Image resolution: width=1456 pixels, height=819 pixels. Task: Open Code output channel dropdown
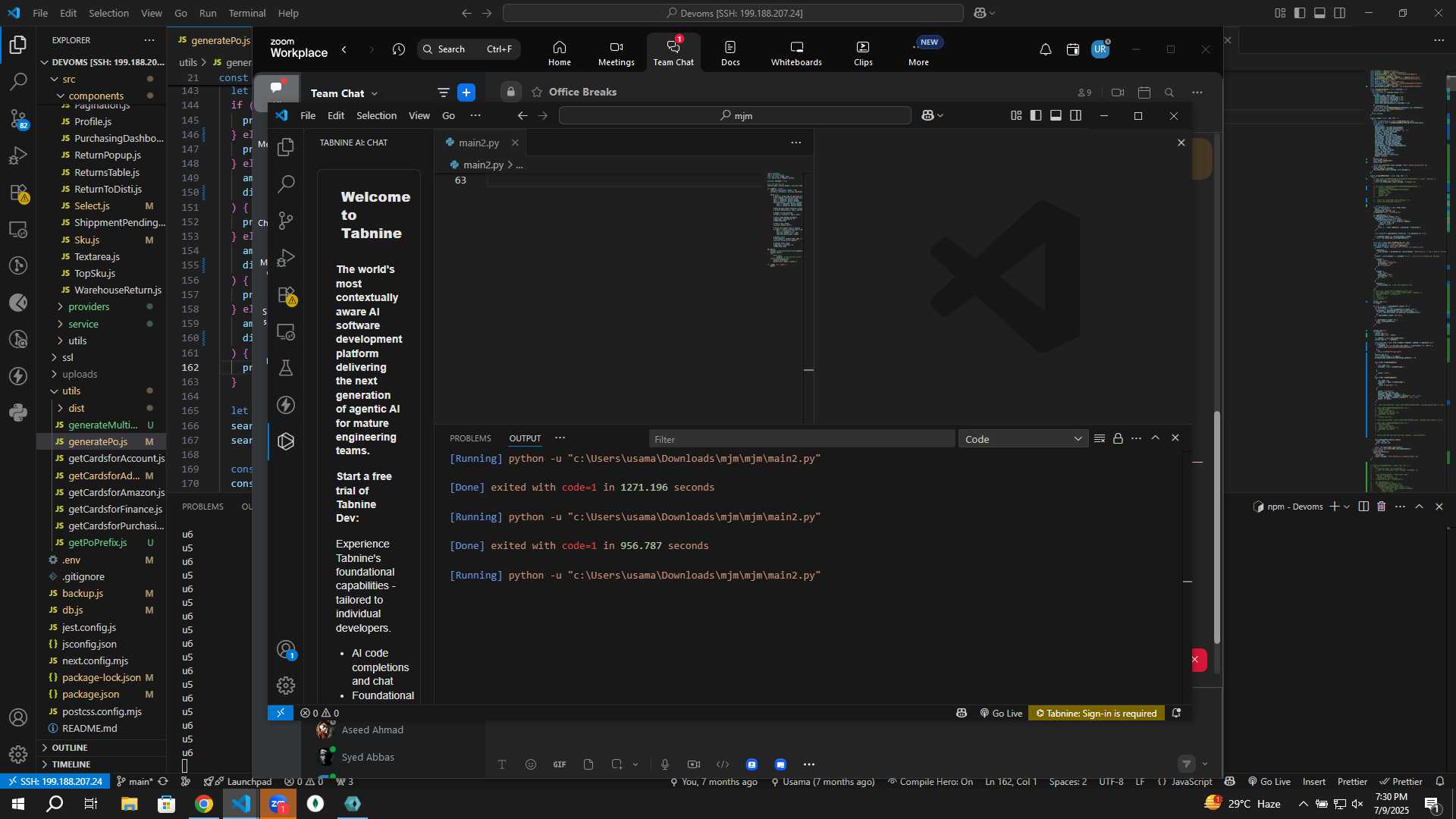coord(1023,439)
